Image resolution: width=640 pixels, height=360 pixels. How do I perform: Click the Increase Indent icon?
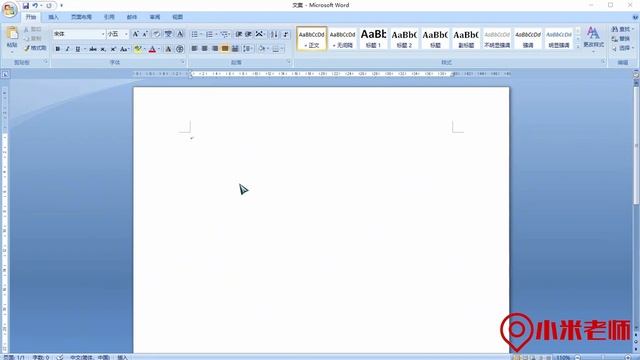(x=248, y=34)
